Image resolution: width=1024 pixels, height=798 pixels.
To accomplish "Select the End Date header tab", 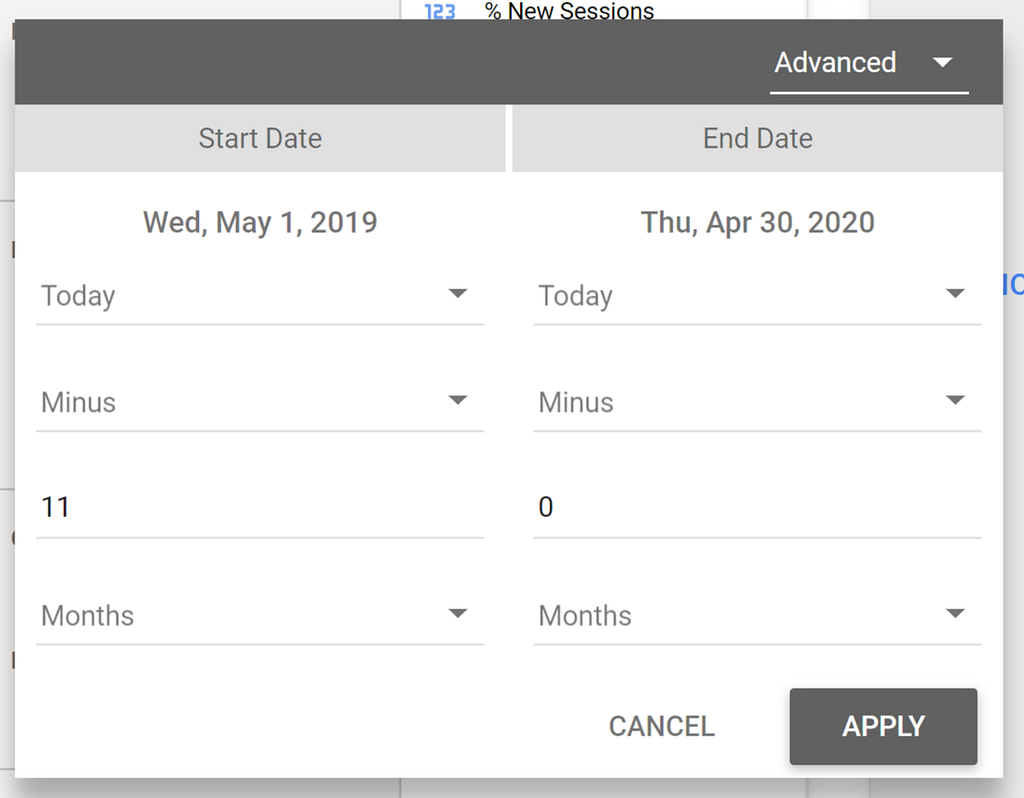I will click(x=758, y=138).
